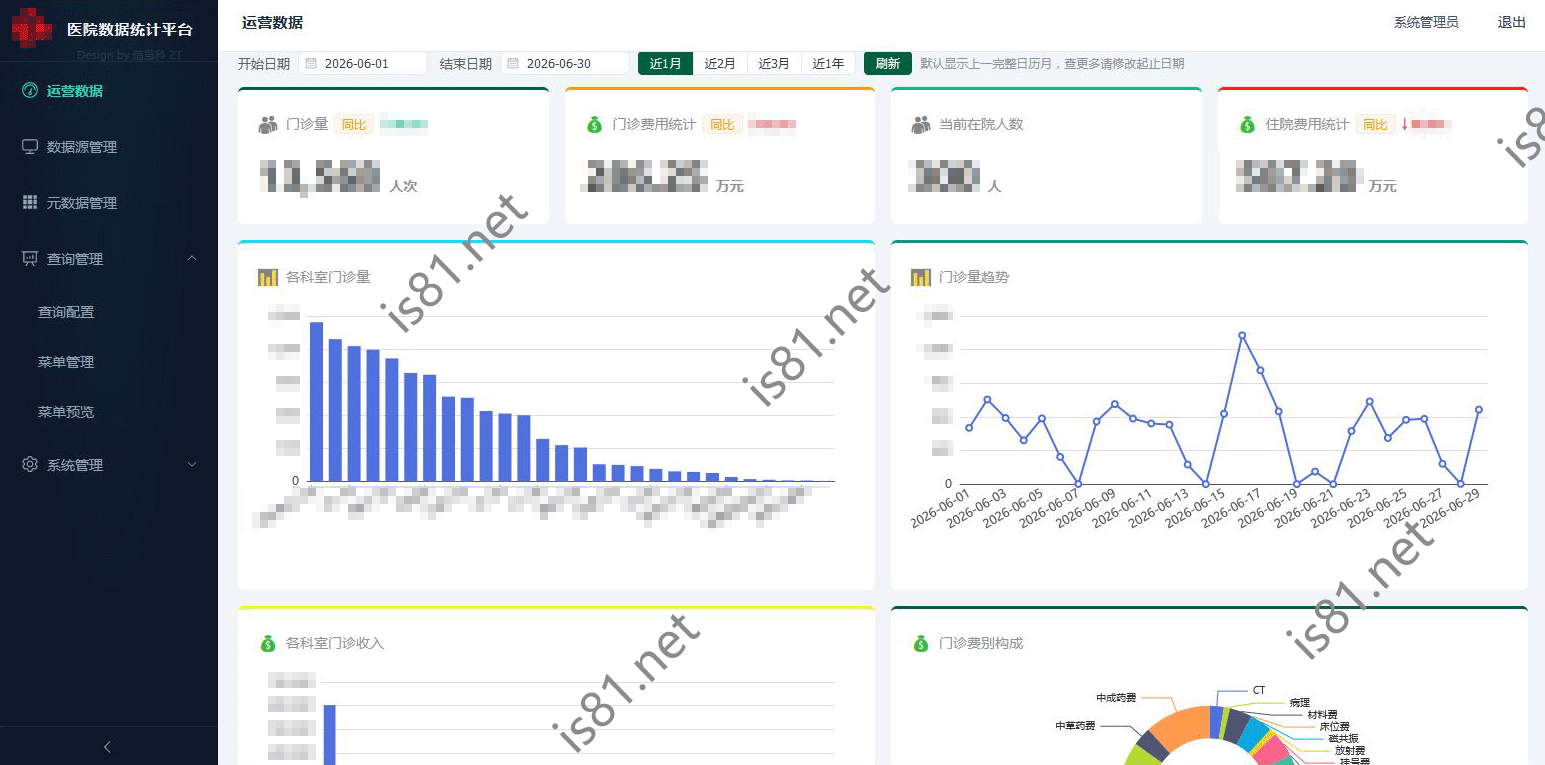Select the 近1年 range option
Image resolution: width=1545 pixels, height=765 pixels.
tap(828, 63)
